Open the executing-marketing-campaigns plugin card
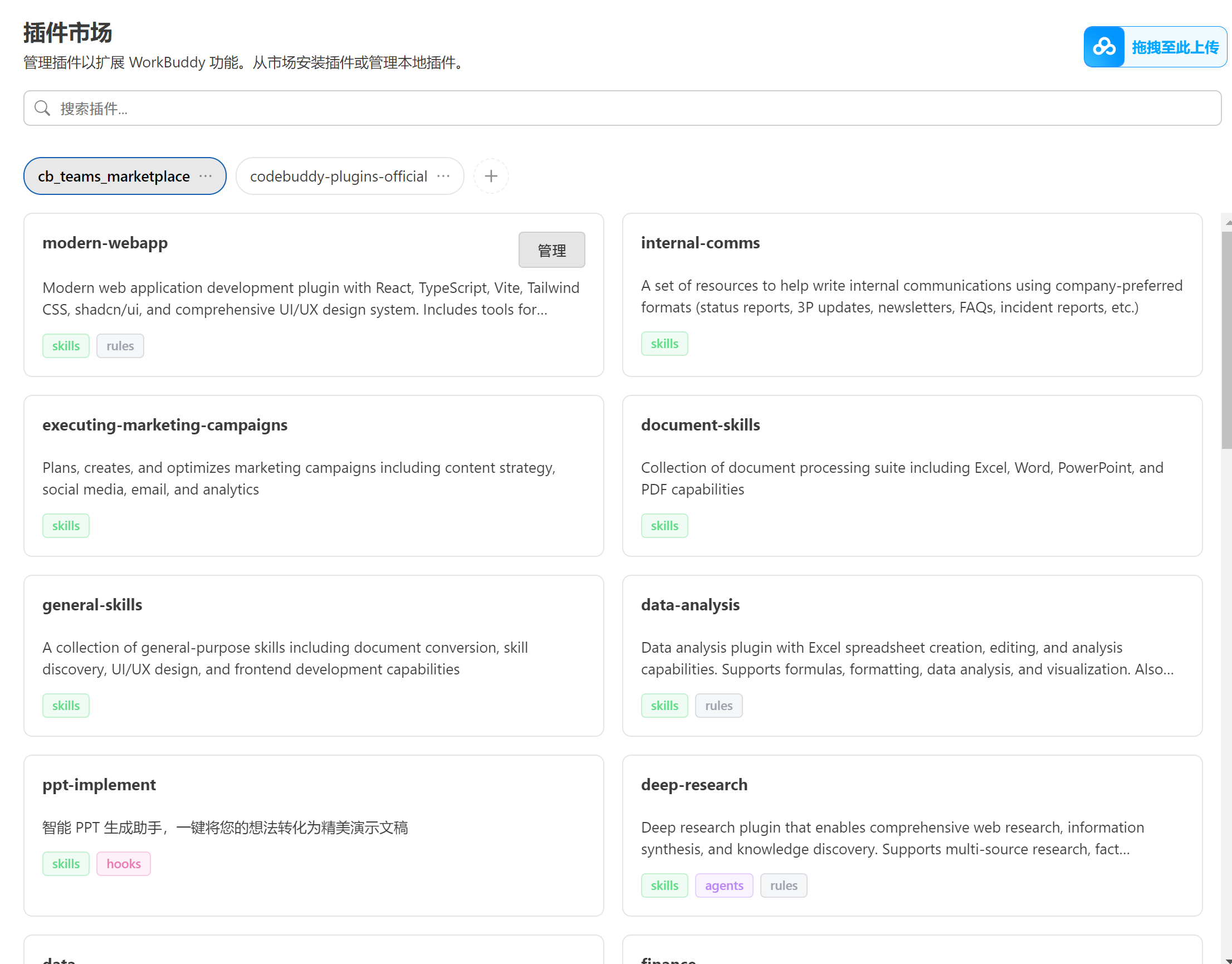Viewport: 1232px width, 964px height. (x=165, y=424)
